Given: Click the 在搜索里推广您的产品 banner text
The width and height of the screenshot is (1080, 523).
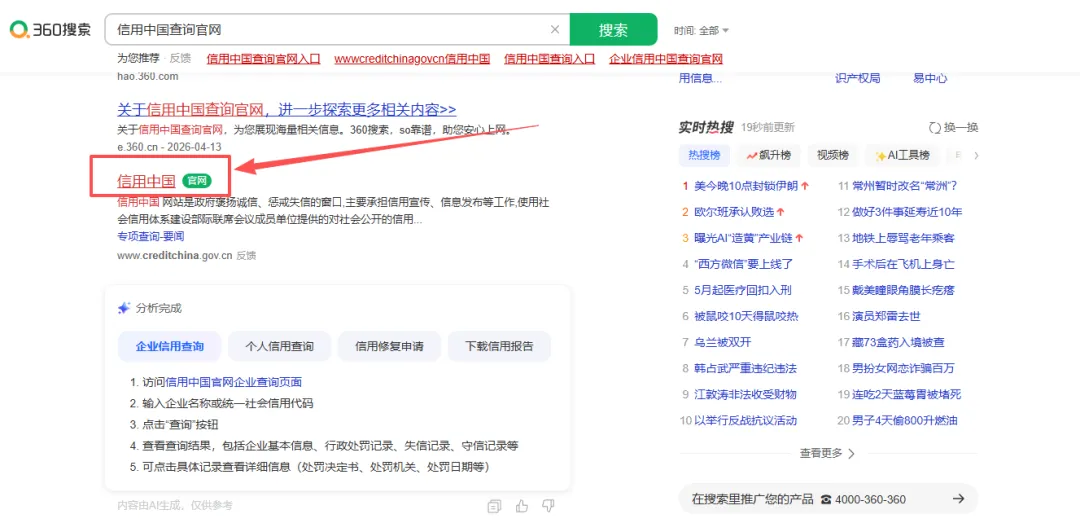Looking at the screenshot, I should pos(753,500).
